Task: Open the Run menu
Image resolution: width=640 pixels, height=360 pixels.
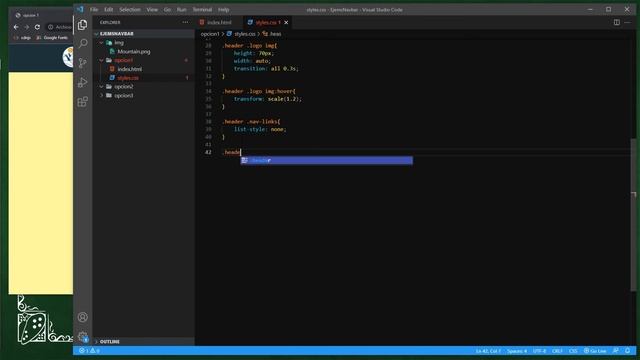Action: point(182,9)
